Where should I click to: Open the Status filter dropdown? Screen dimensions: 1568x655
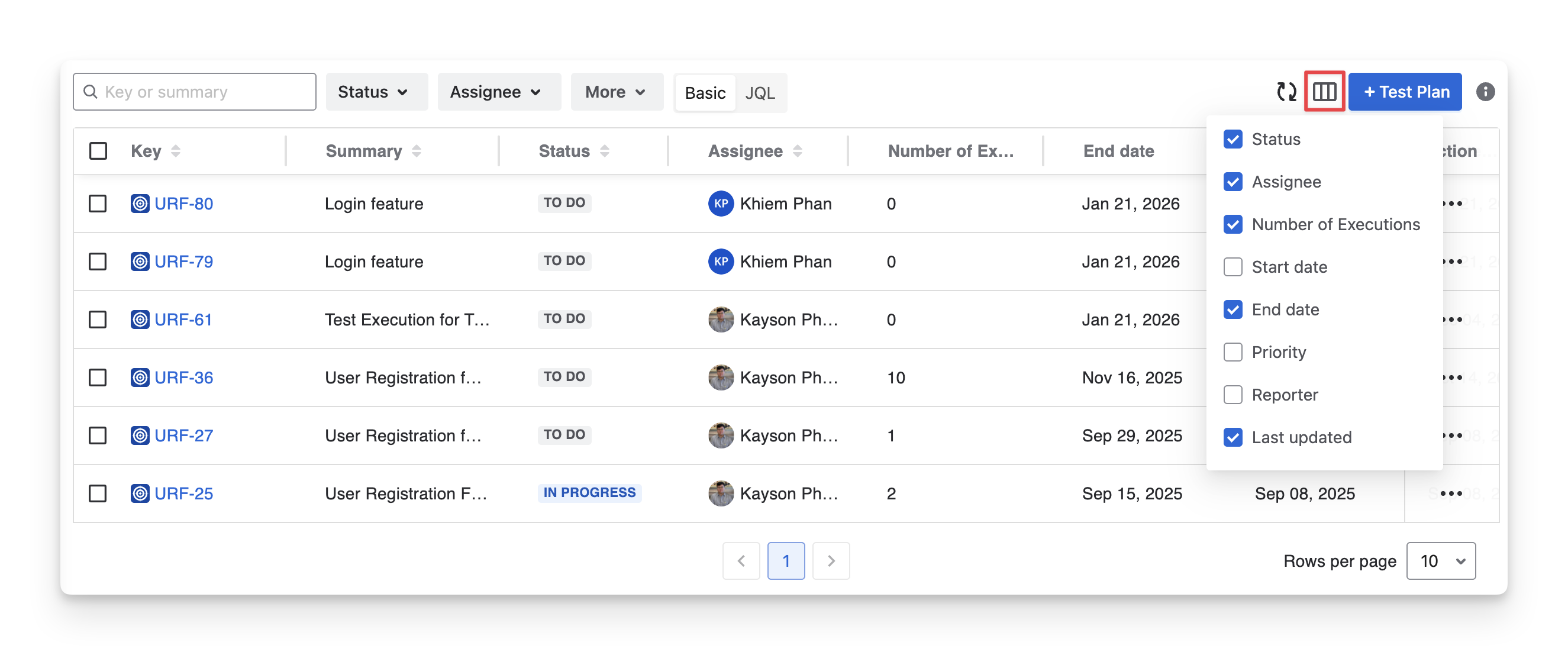[376, 92]
